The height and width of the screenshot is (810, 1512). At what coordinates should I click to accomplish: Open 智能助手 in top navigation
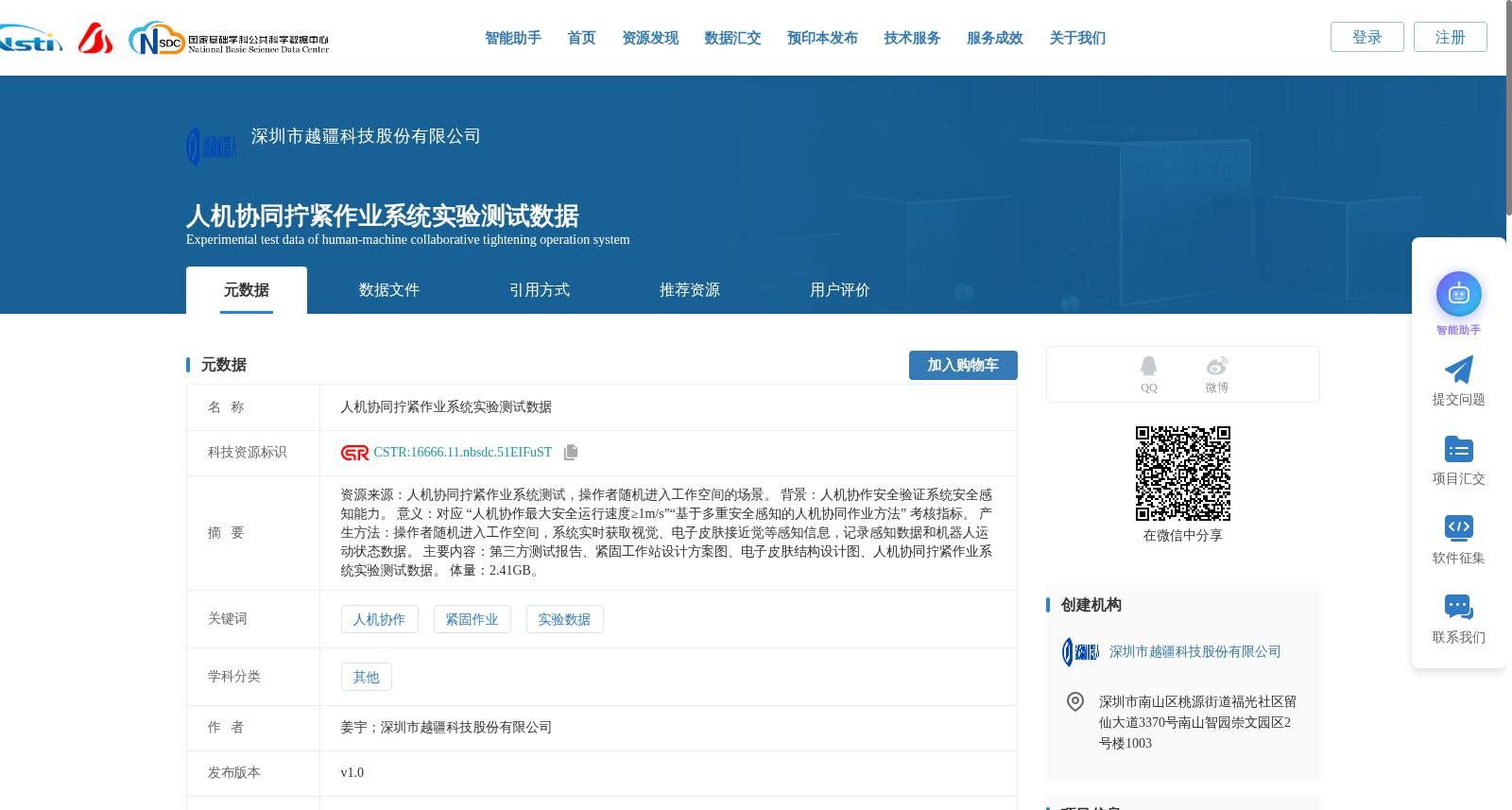coord(513,38)
